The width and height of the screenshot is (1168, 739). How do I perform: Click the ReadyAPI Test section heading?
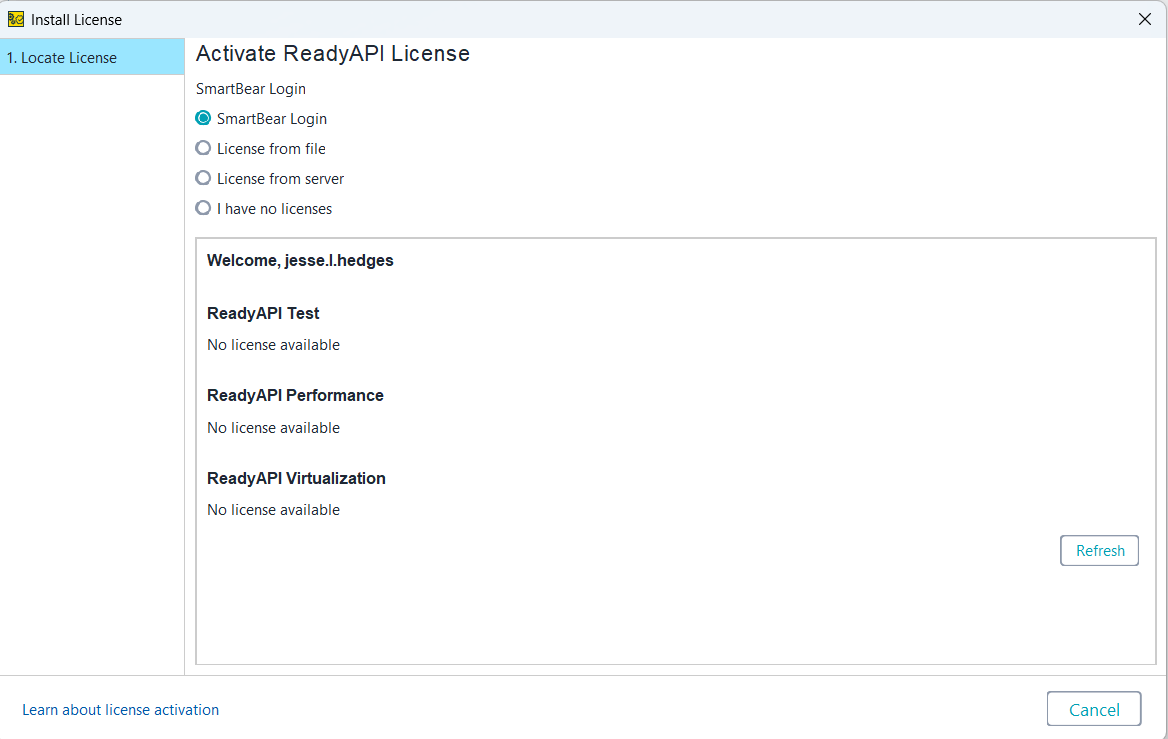tap(263, 313)
